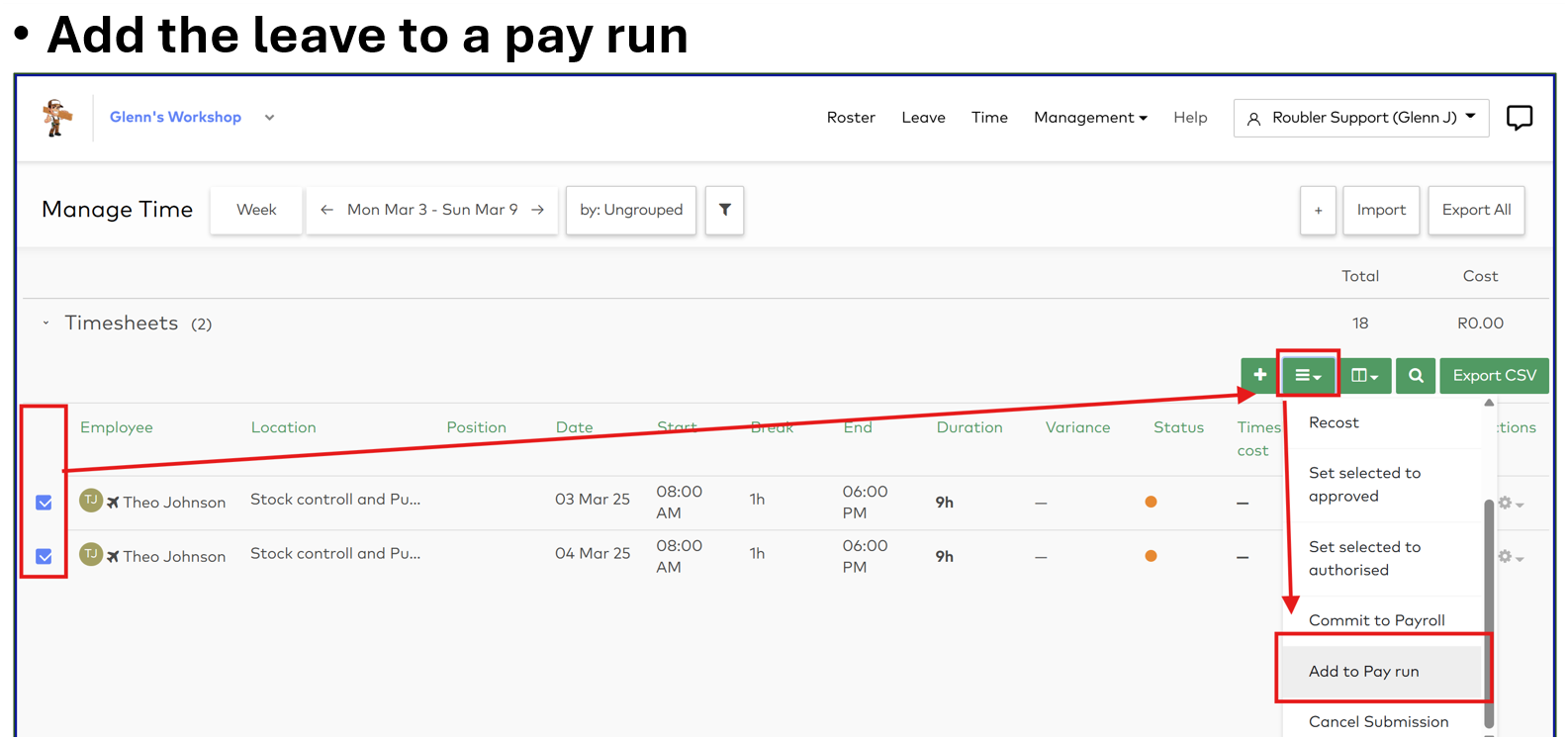The height and width of the screenshot is (740, 1568).
Task: Sort by the Duration column header
Action: tap(969, 427)
